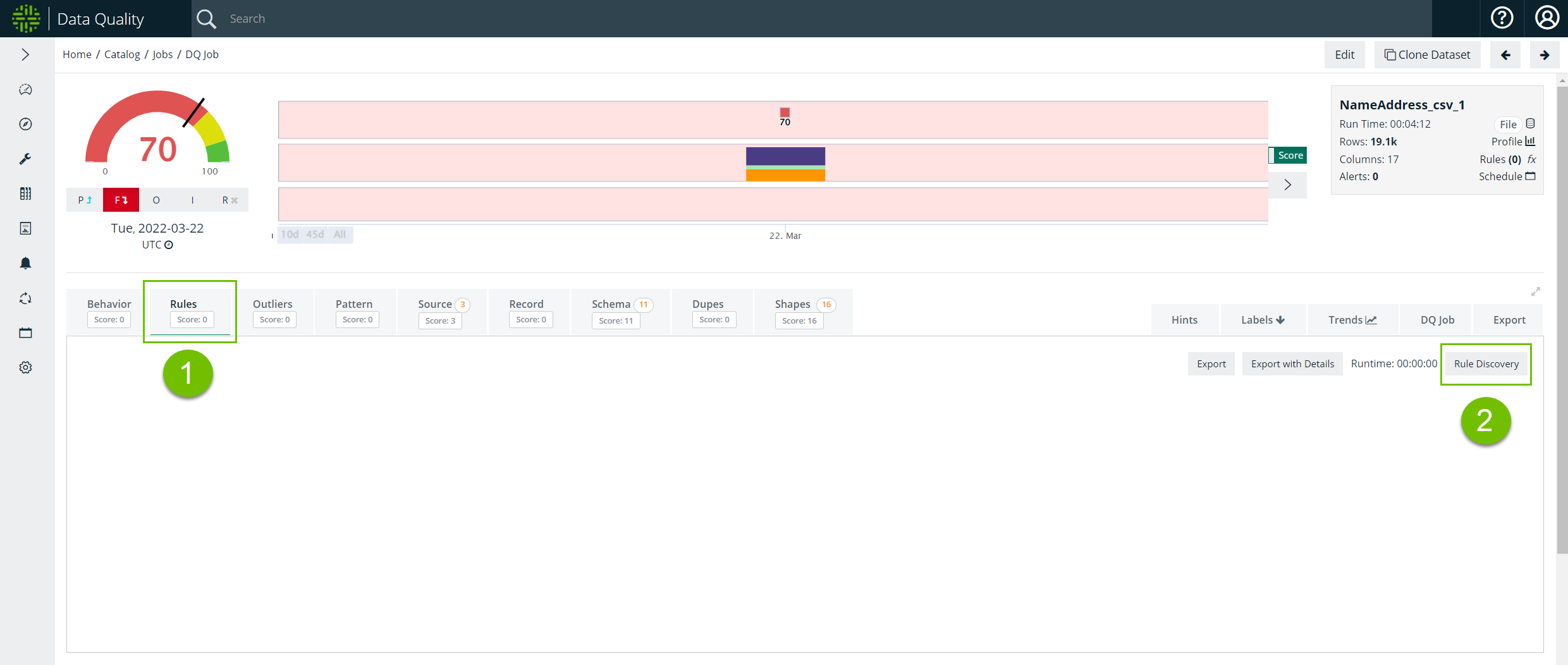Open the user account profile icon
This screenshot has height=665, width=1568.
(1547, 18)
